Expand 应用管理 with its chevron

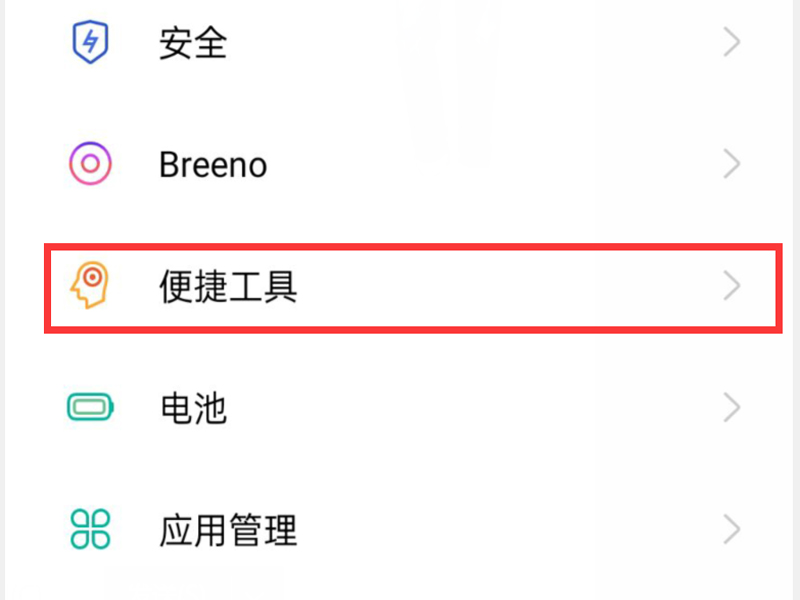pyautogui.click(x=732, y=530)
